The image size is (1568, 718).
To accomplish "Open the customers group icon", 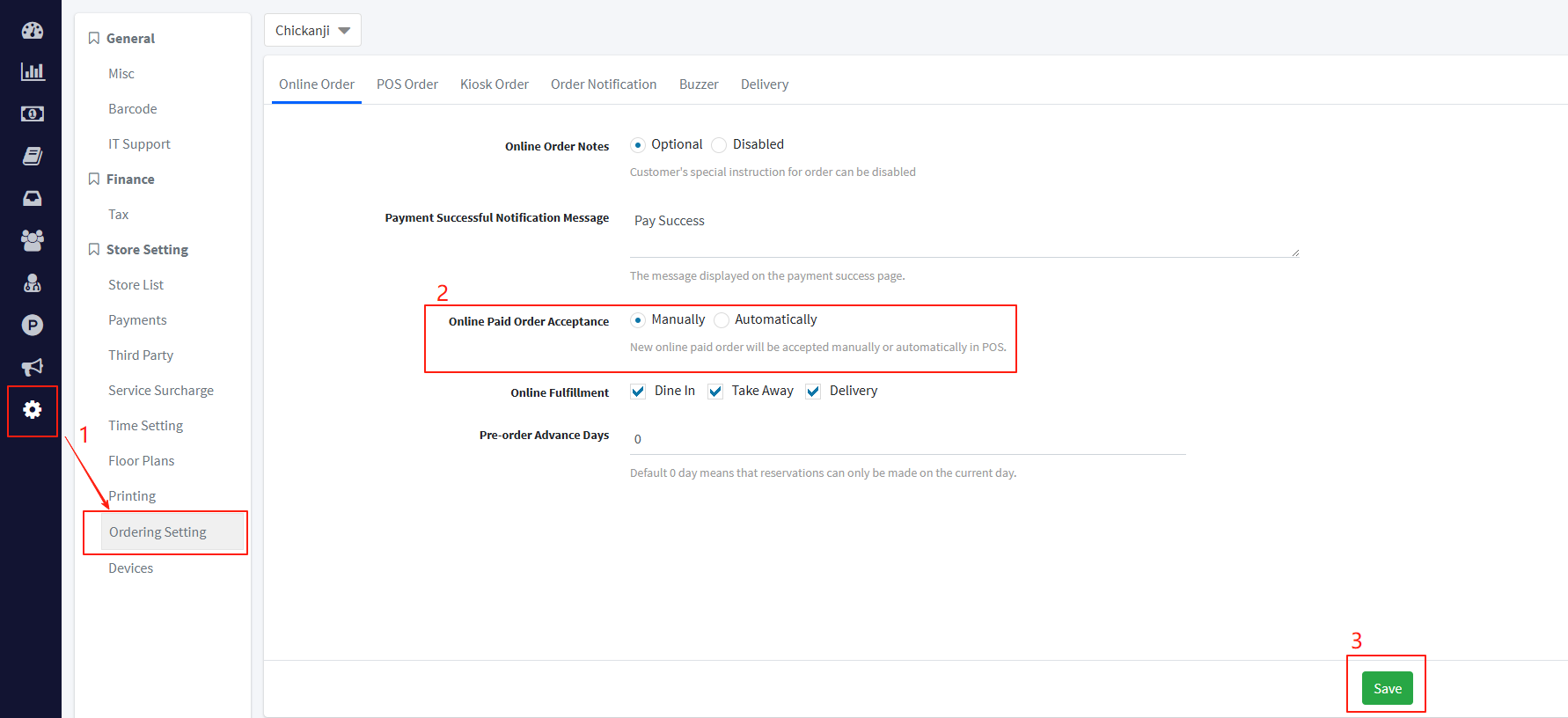I will pyautogui.click(x=33, y=240).
